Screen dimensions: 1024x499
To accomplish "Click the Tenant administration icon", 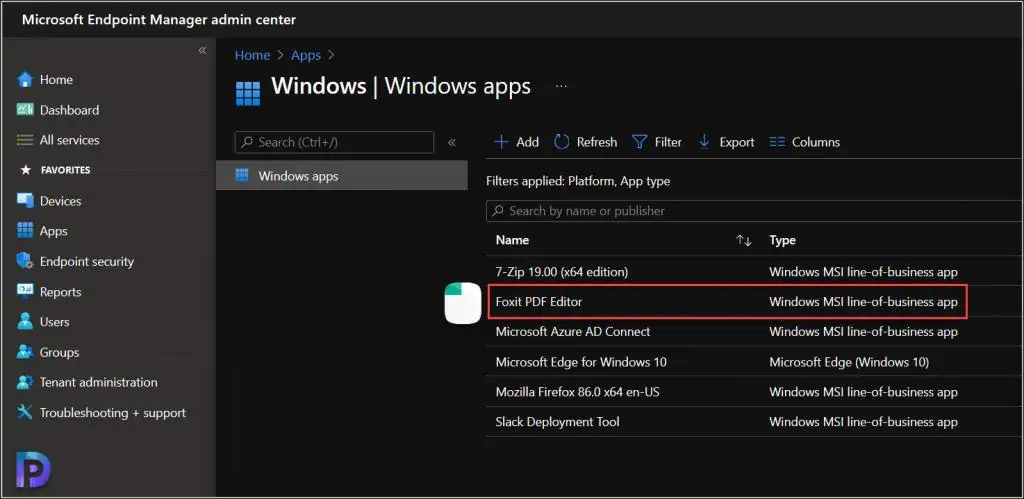I will coord(25,382).
